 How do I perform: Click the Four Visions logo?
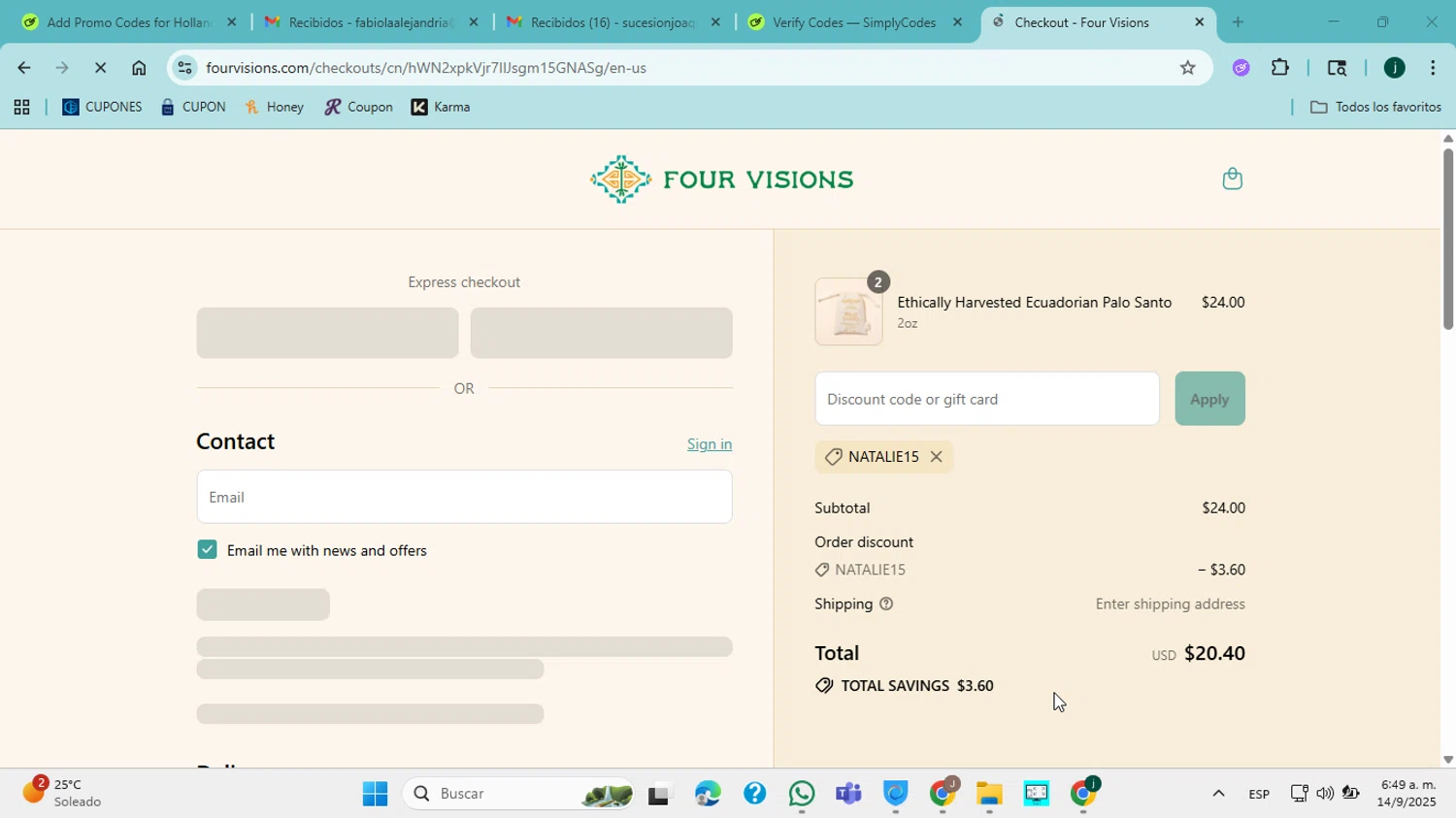(721, 180)
